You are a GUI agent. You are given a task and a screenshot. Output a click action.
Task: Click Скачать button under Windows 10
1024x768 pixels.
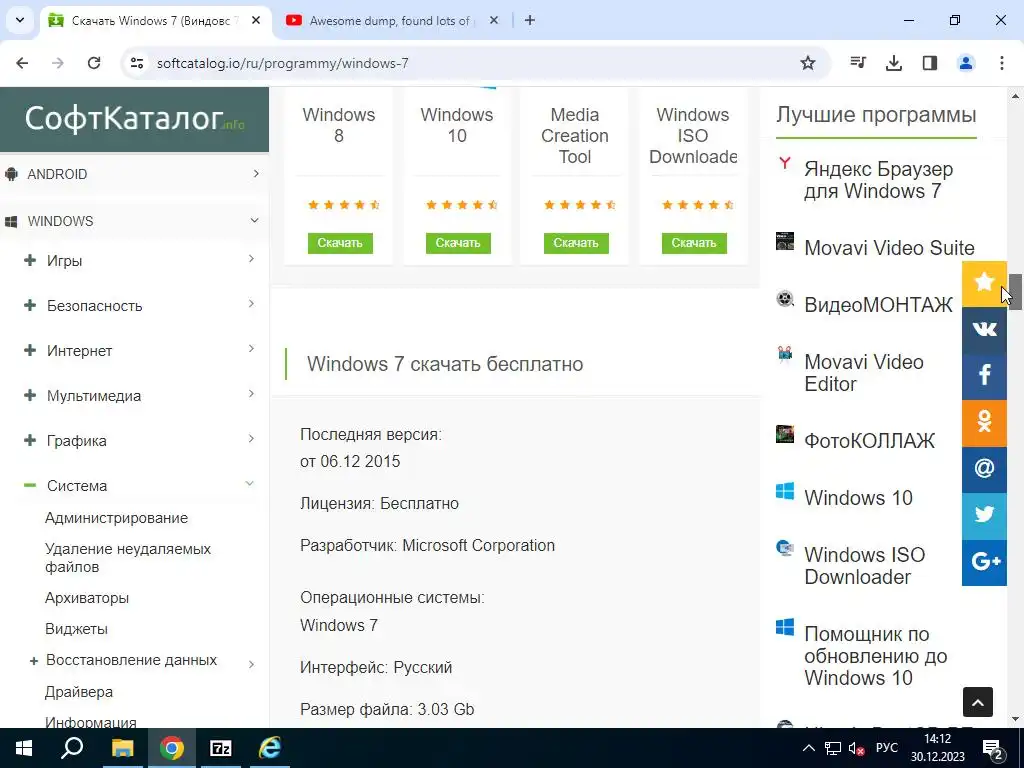(x=458, y=243)
